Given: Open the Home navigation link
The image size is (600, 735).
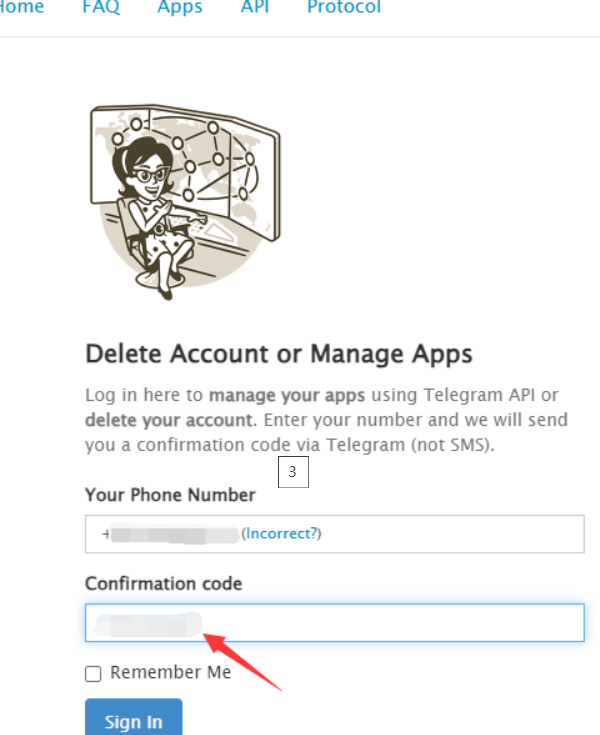Looking at the screenshot, I should click(x=24, y=8).
